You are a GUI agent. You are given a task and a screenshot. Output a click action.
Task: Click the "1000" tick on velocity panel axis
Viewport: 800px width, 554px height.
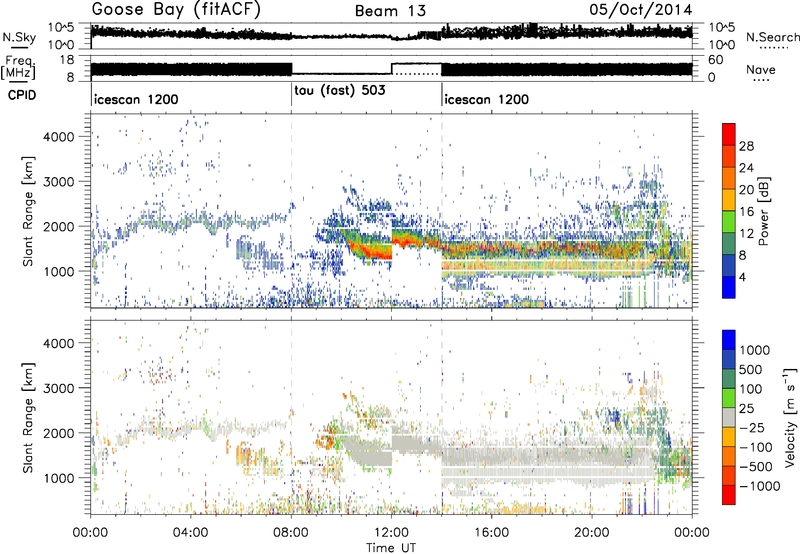pos(58,478)
